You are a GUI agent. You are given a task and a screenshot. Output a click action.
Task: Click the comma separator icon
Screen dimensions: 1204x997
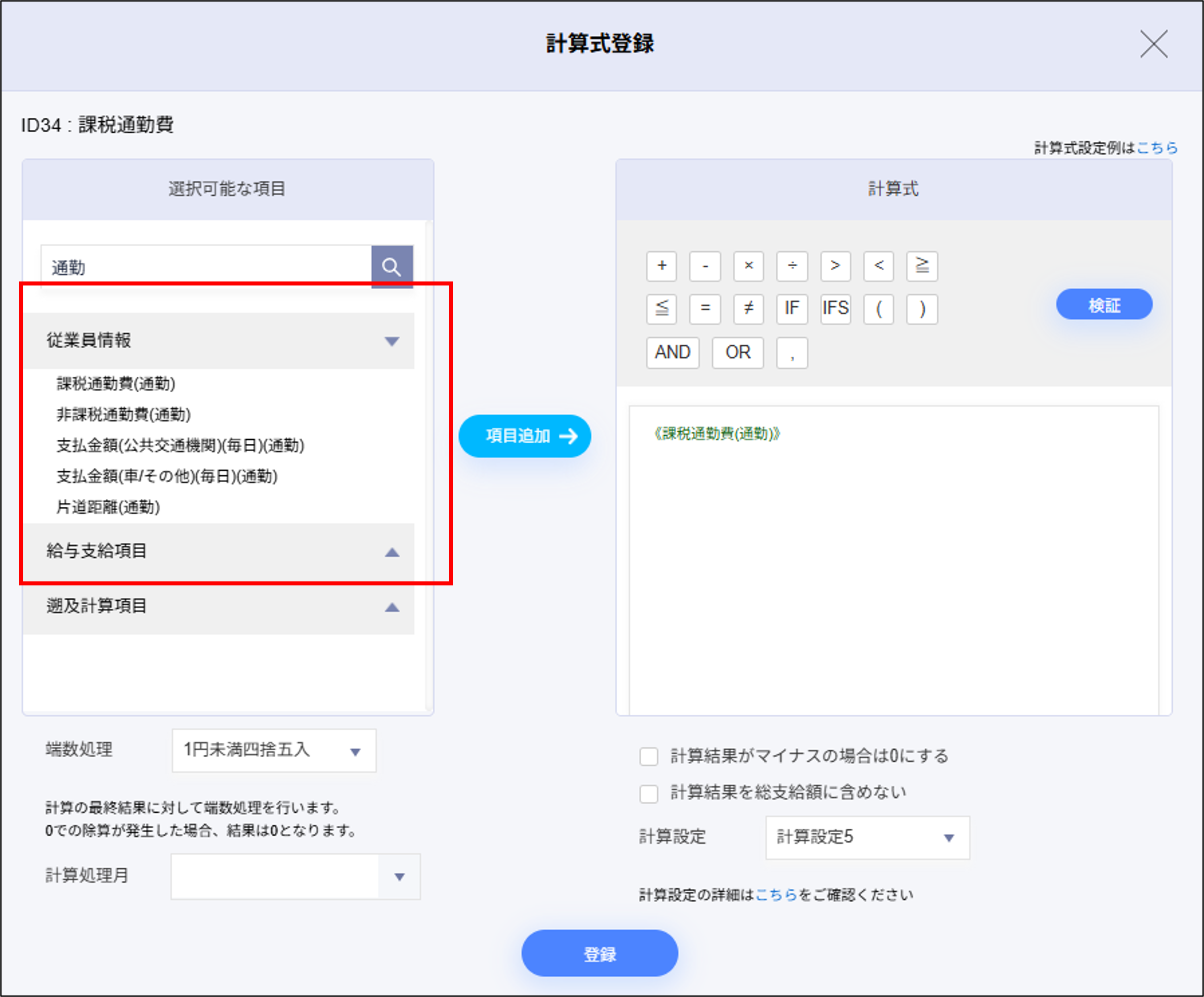tap(792, 353)
